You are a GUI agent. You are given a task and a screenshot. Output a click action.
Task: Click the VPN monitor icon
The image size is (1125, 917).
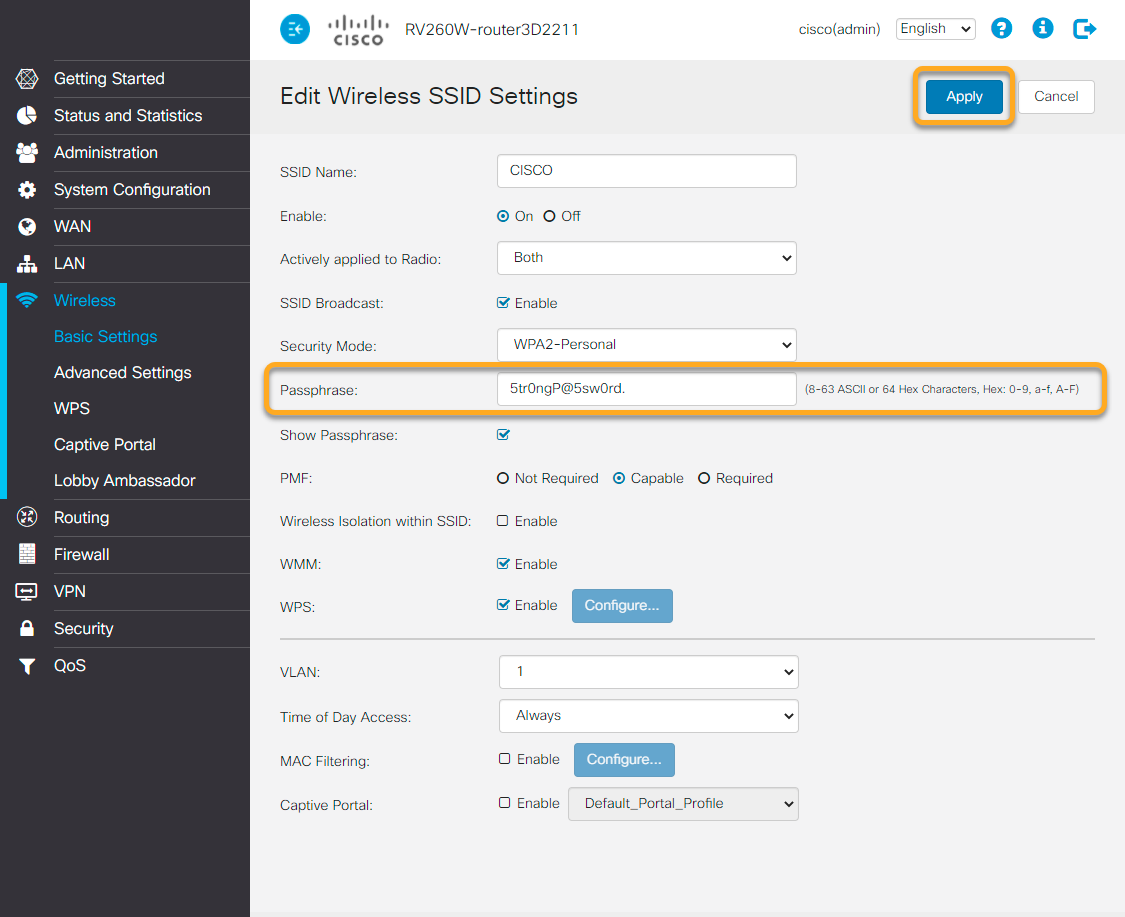click(x=27, y=591)
